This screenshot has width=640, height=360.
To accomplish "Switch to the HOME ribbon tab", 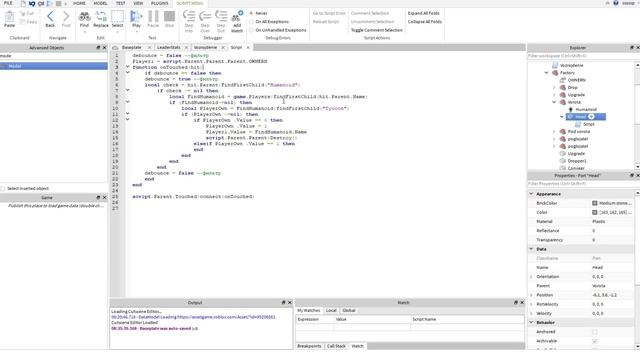I will (x=79, y=3).
